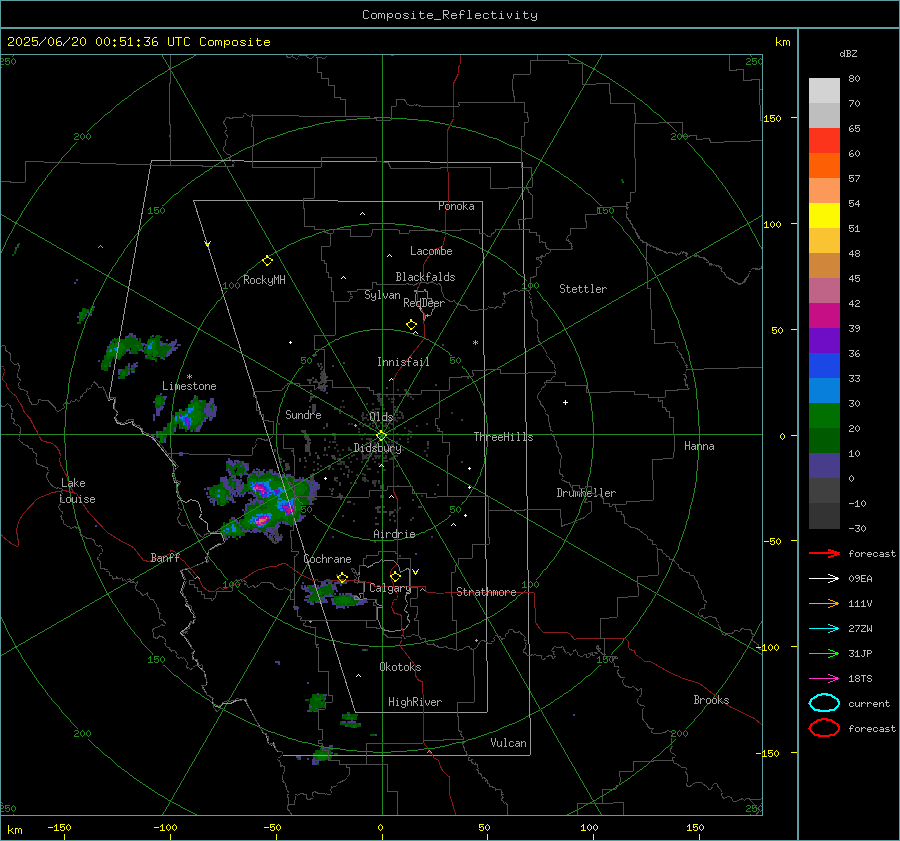
Task: Click the yellow diamond marker near RockyMH
Action: coord(267,261)
